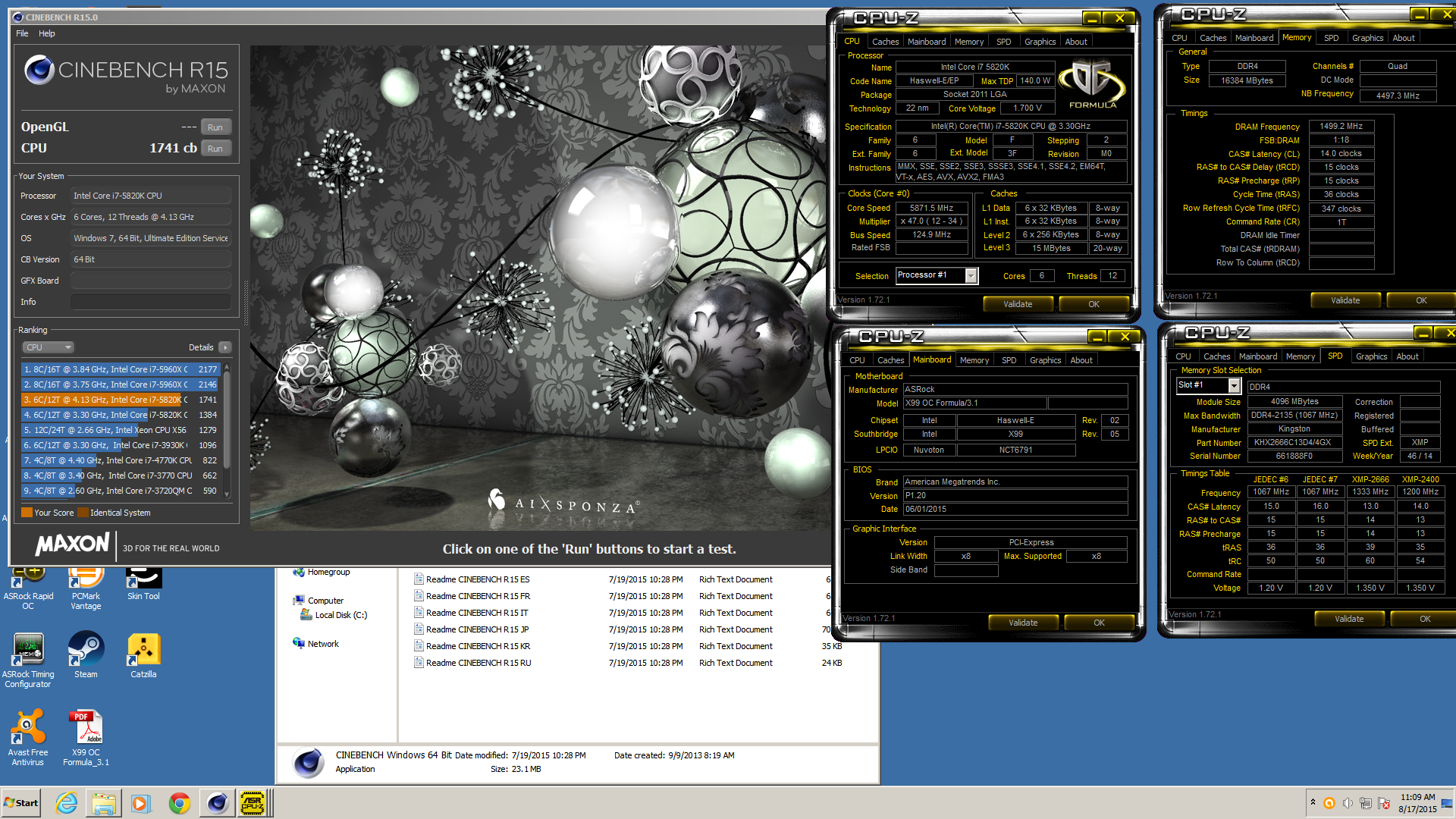Click the taskbar clock showing 11:09 AM
The height and width of the screenshot is (819, 1456).
[1417, 803]
